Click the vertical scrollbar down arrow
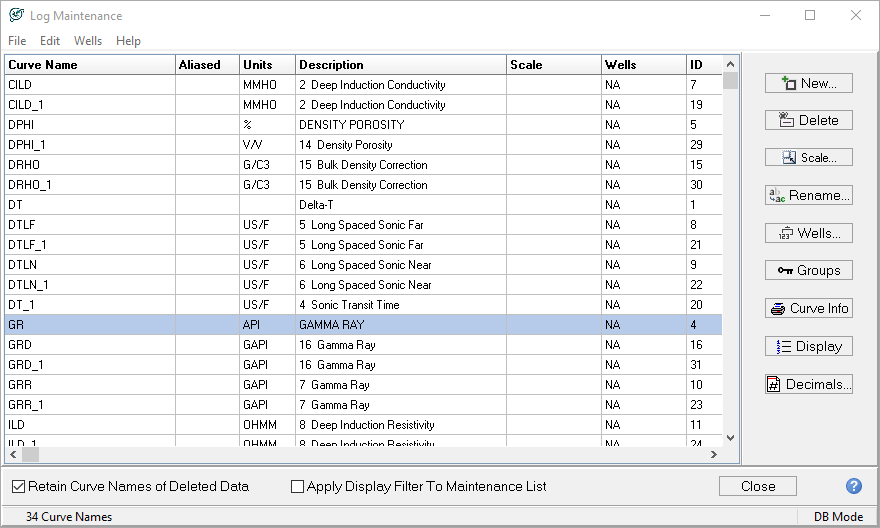Screen dimensions: 880x528 click(730, 438)
